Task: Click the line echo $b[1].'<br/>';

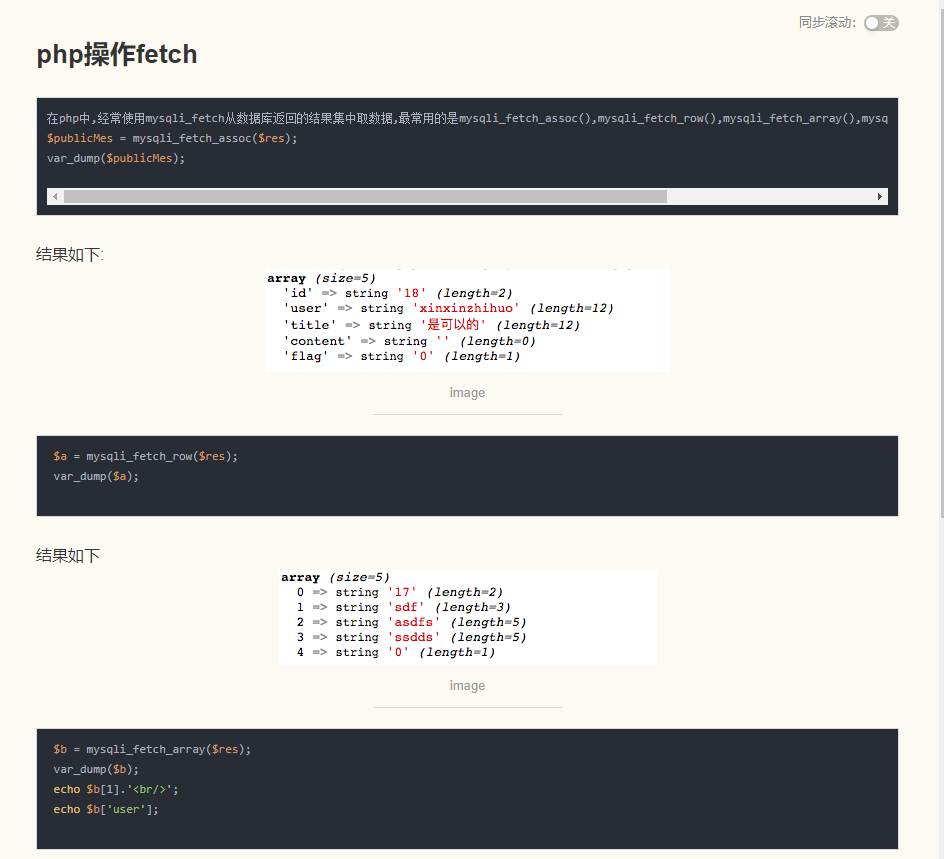Action: click(116, 789)
